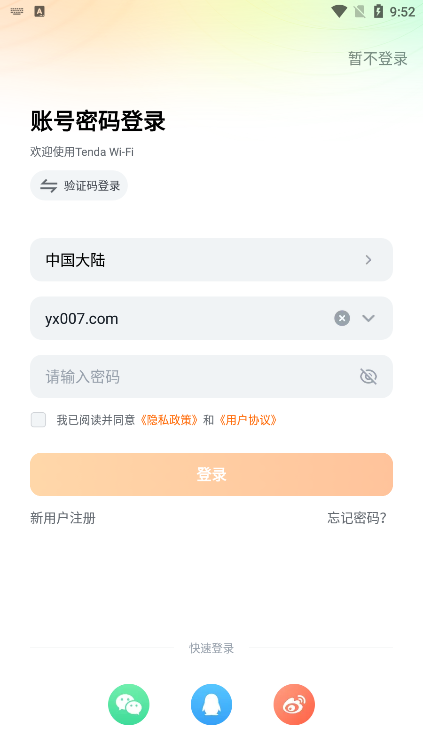This screenshot has width=423, height=753.
Task: Expand the saved accounts dropdown arrow
Action: tap(368, 318)
